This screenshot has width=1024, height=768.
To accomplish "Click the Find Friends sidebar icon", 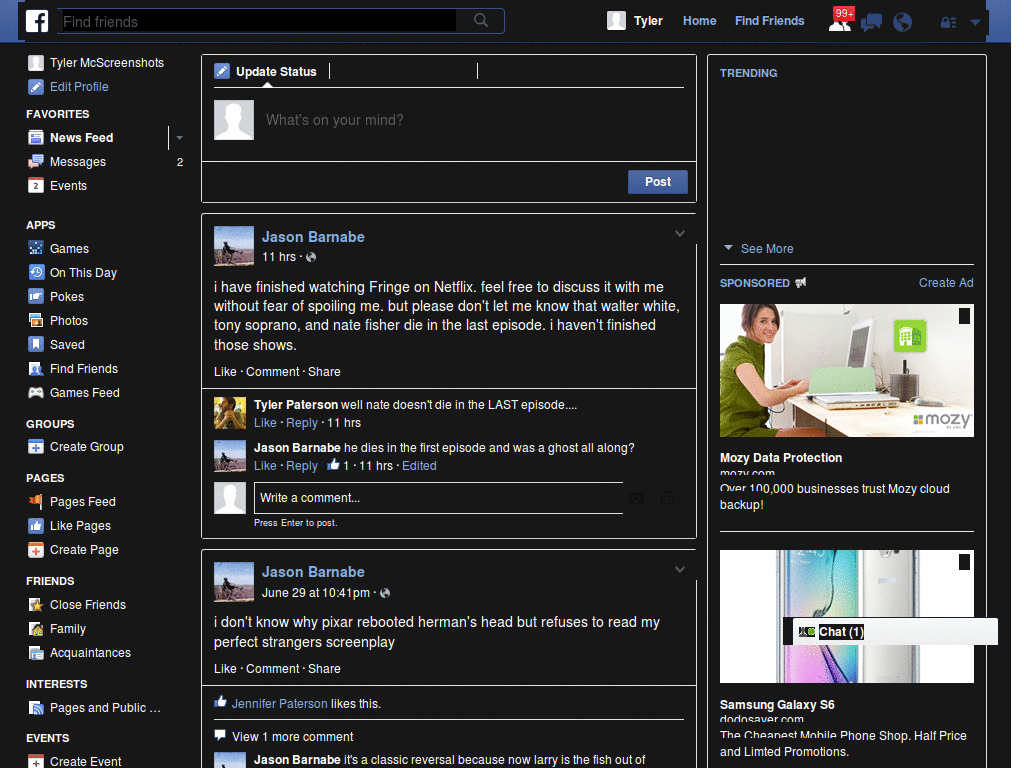I will (x=36, y=368).
